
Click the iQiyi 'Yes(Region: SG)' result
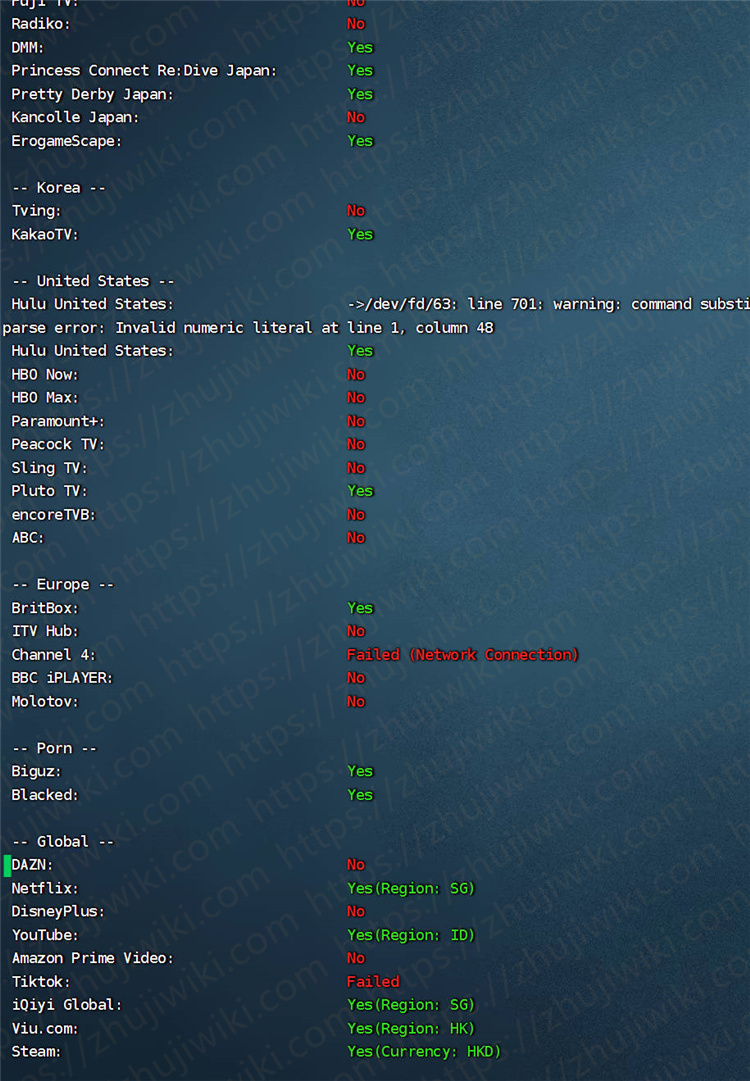411,1005
